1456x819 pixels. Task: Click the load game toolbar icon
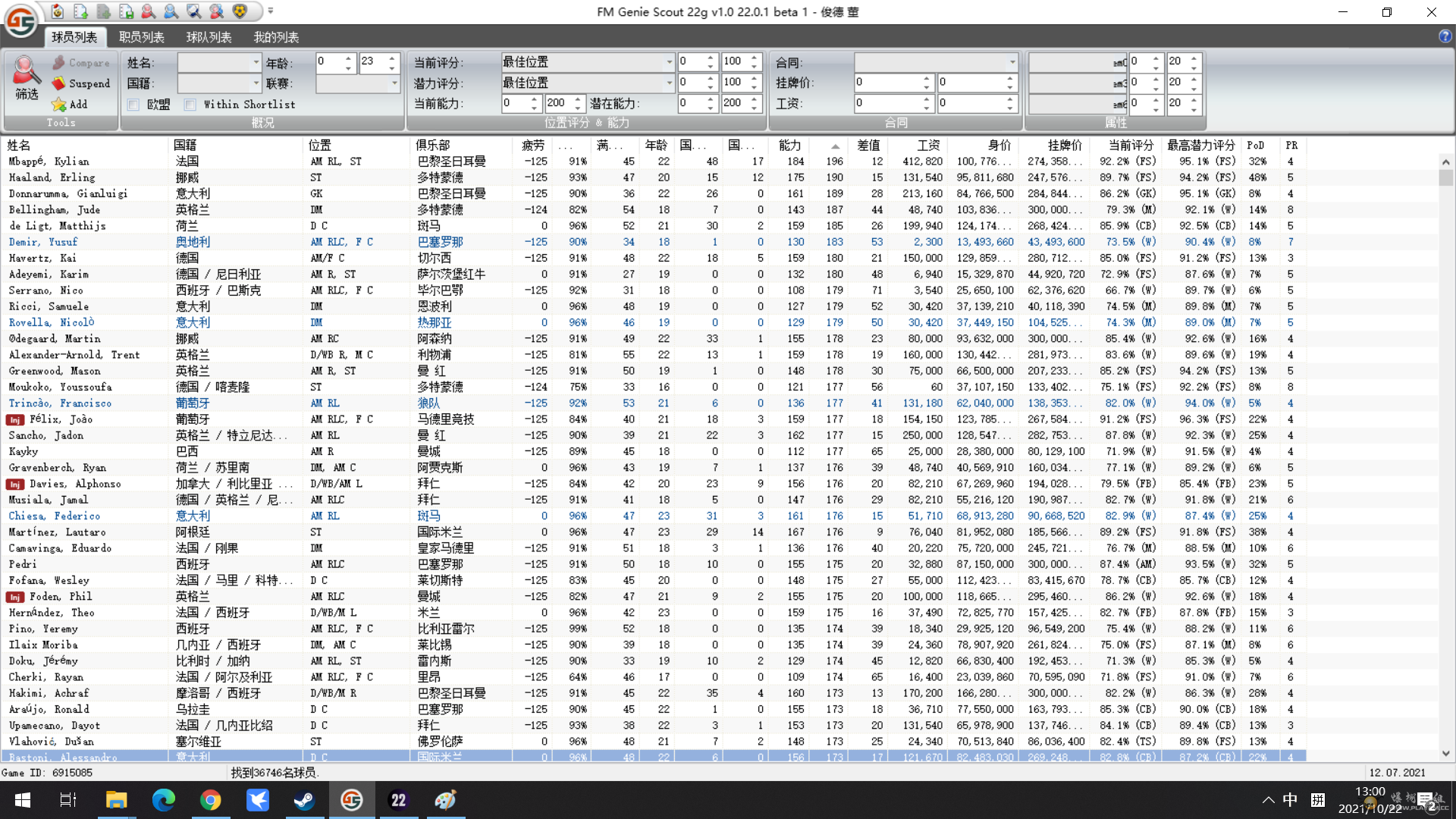pos(58,11)
